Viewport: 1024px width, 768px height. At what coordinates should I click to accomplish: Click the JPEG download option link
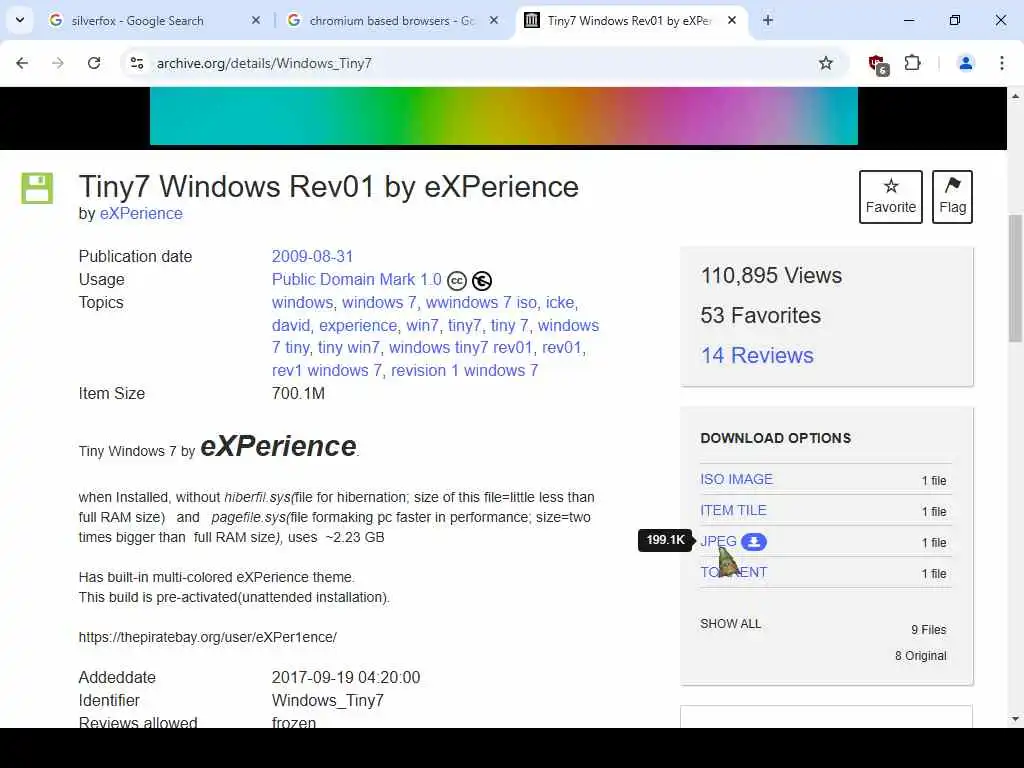click(718, 541)
